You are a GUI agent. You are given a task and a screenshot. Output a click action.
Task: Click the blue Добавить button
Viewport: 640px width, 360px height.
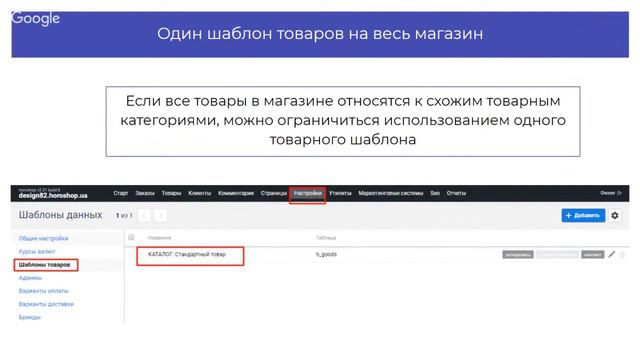point(583,216)
